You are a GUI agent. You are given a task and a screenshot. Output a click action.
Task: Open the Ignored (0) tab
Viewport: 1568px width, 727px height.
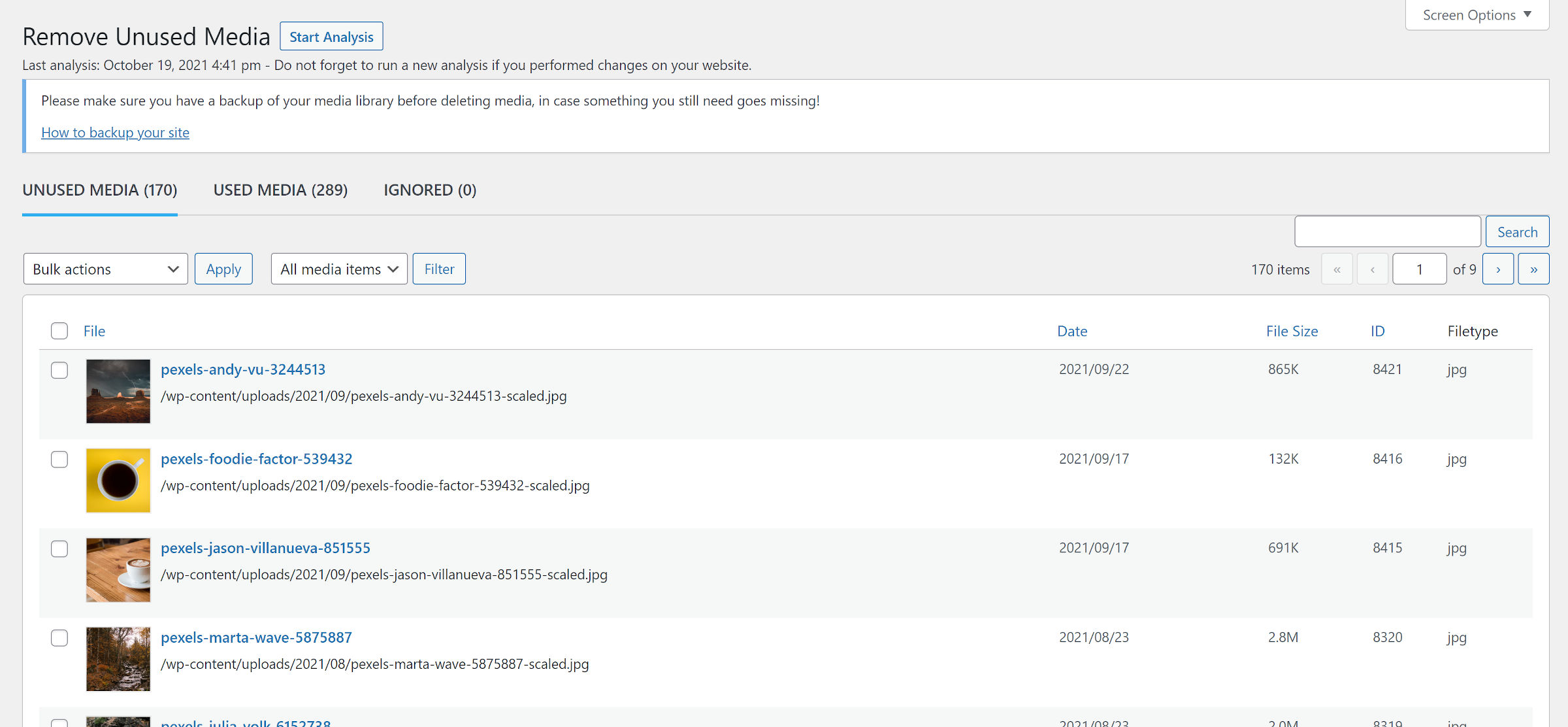[x=429, y=190]
